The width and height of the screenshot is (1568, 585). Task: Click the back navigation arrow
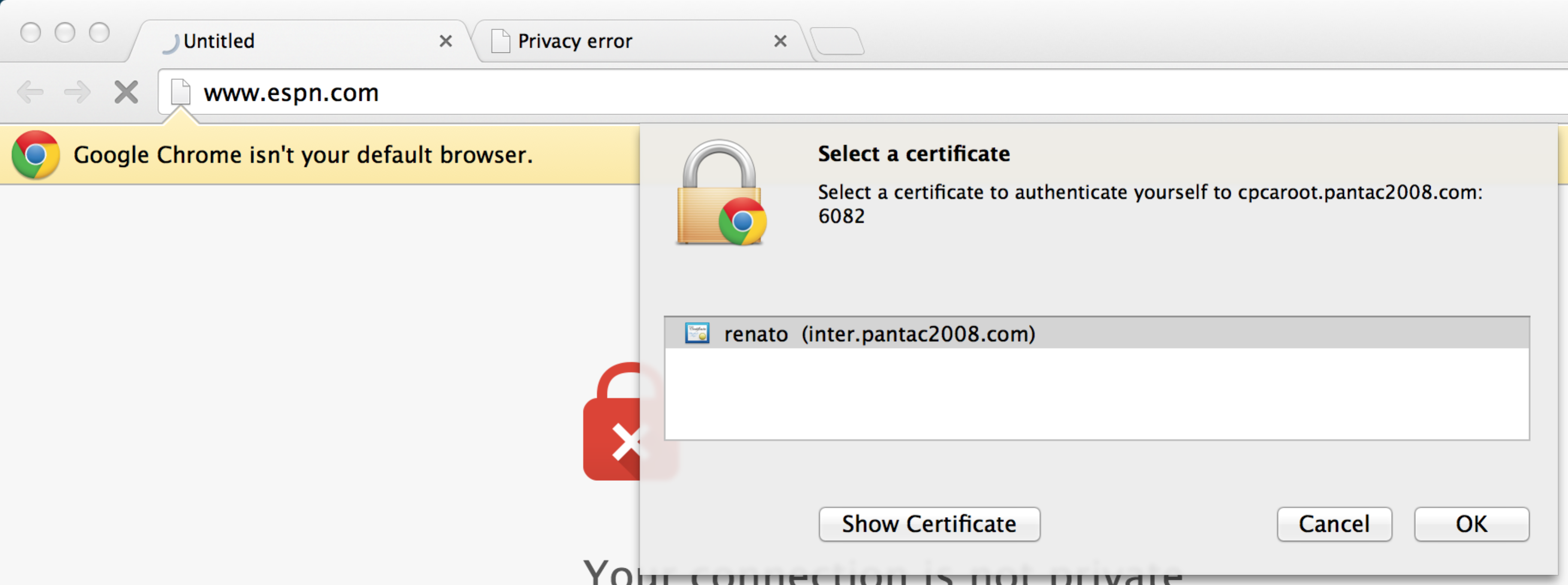[x=30, y=92]
